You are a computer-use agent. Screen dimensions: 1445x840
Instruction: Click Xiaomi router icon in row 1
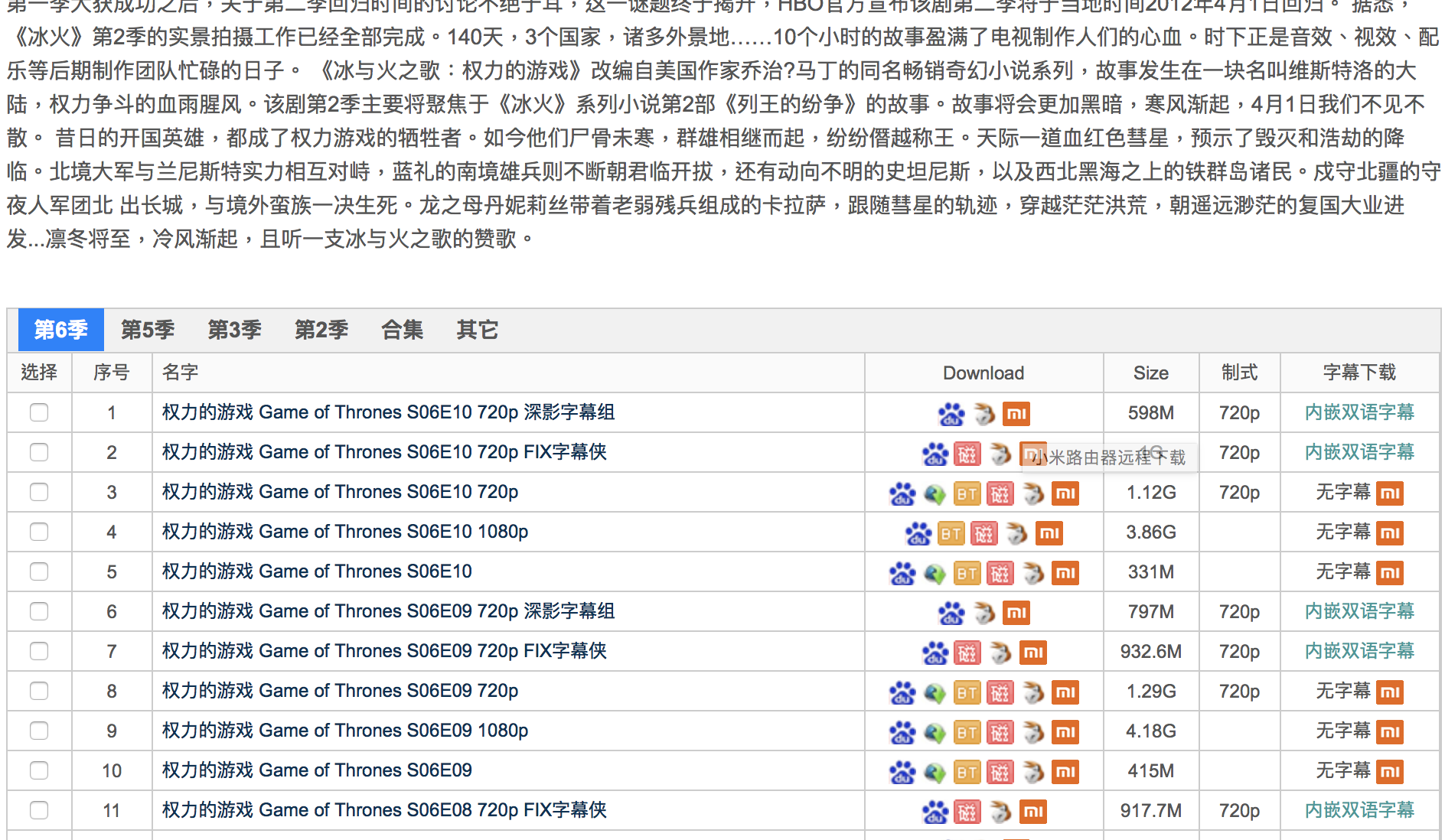tap(1016, 414)
